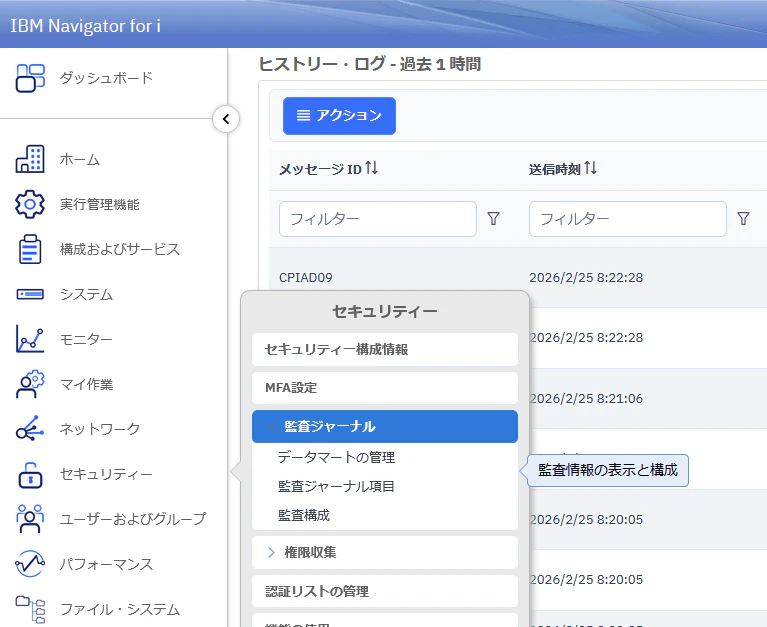
Task: Click the Configuration and Services clipboard icon
Action: [x=30, y=249]
